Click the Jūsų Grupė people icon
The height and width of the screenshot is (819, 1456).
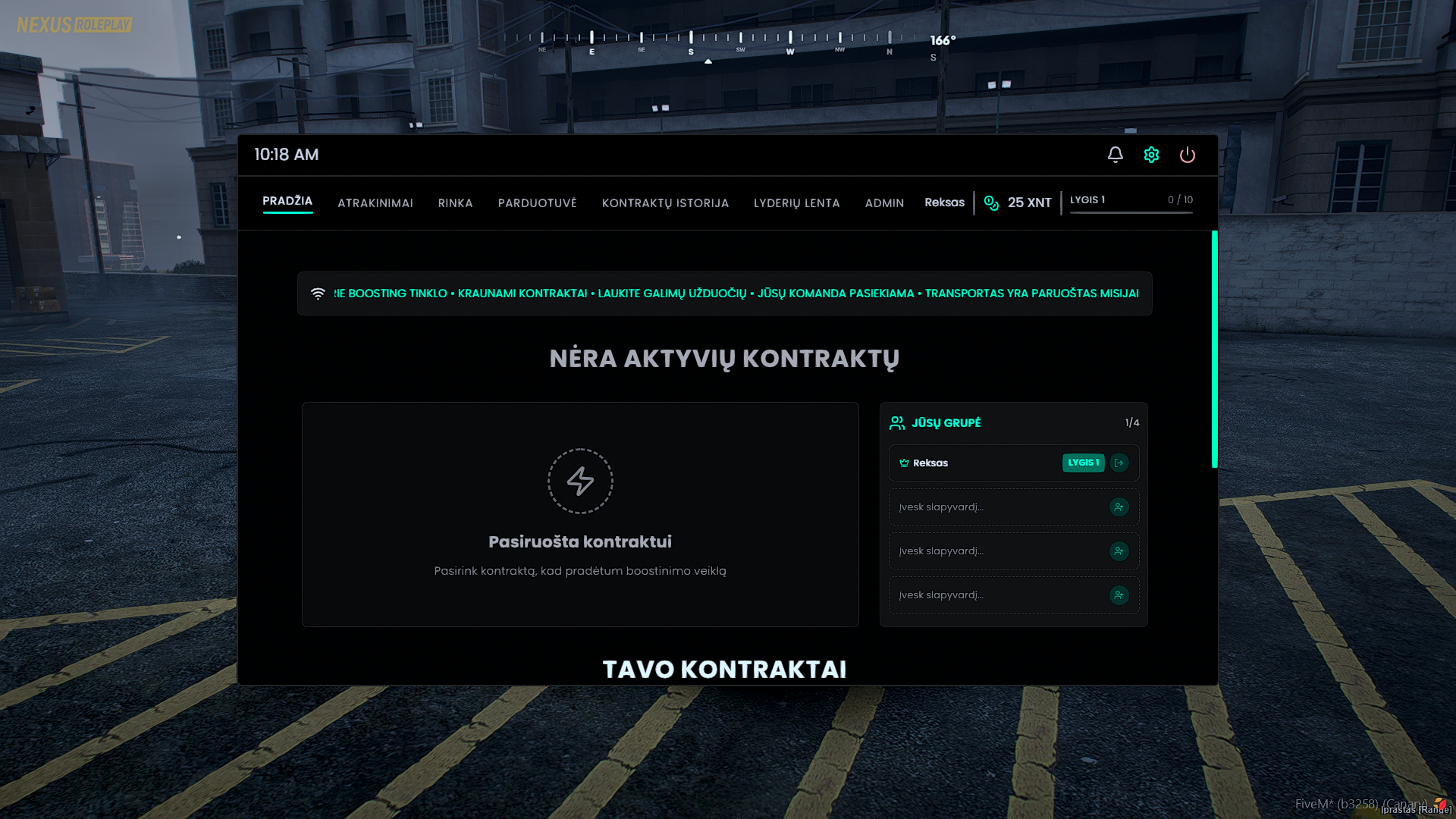coord(897,423)
